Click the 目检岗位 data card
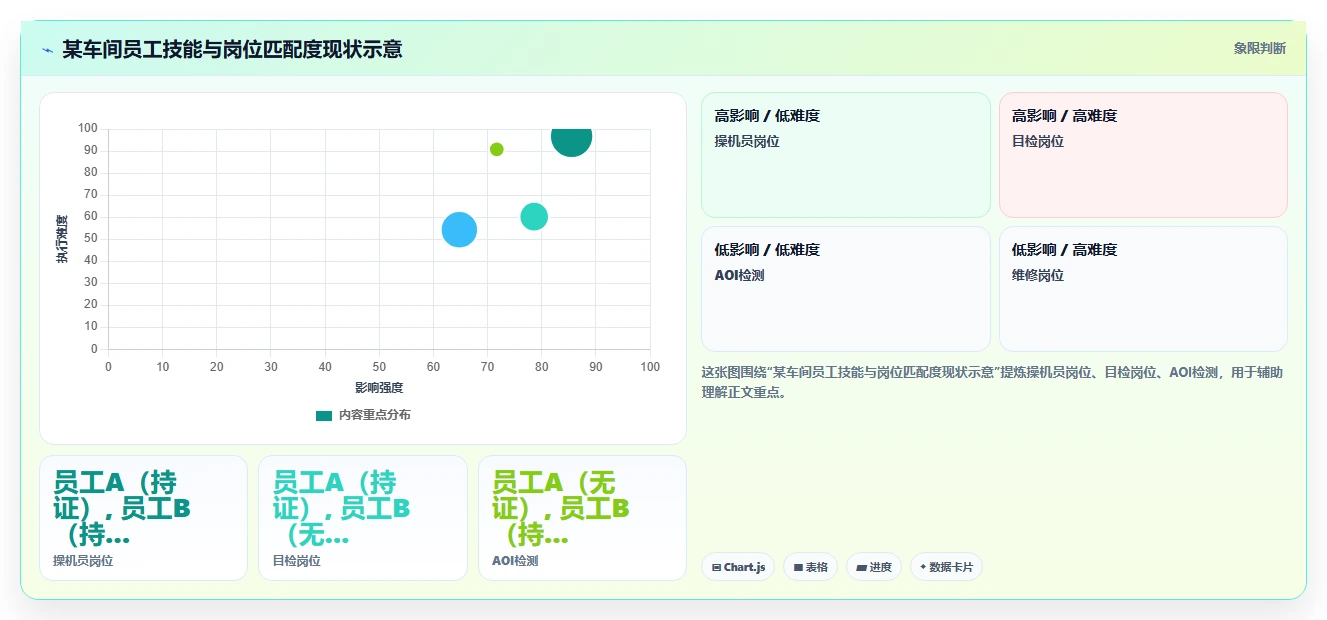Image resolution: width=1327 pixels, height=620 pixels. point(363,518)
